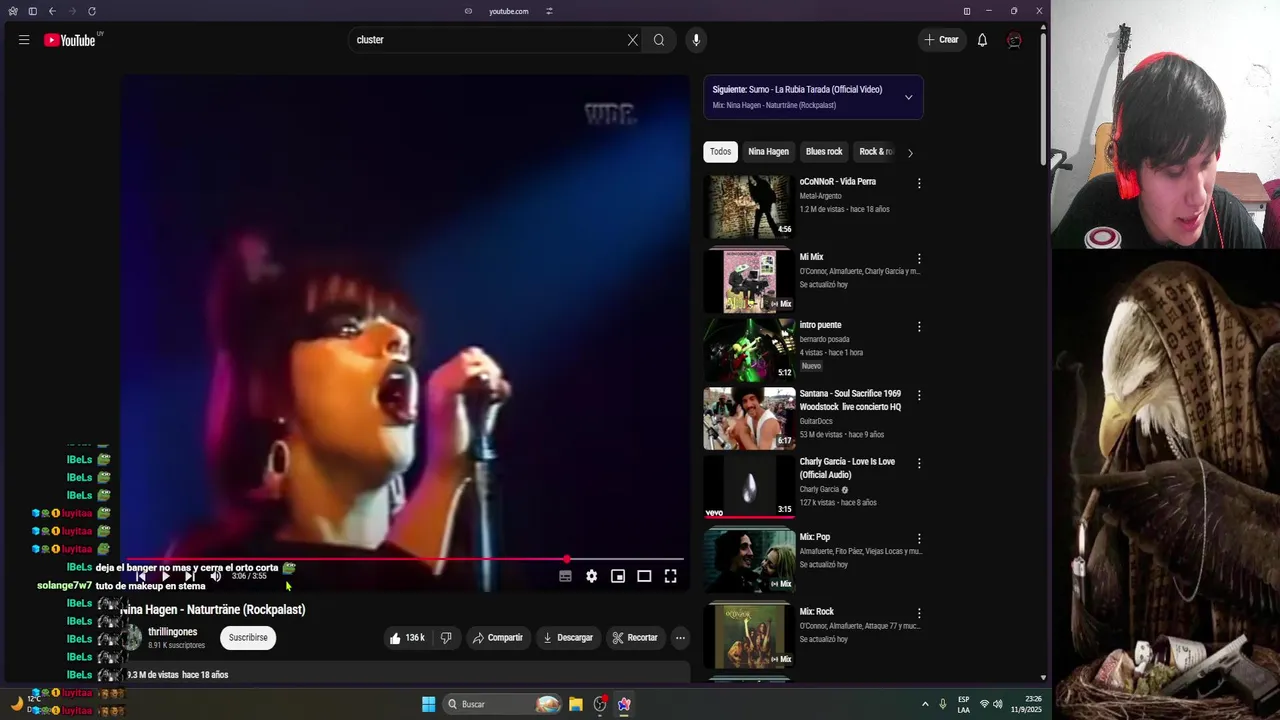Open options for Mix: Pop
Image resolution: width=1280 pixels, height=720 pixels.
(x=919, y=538)
